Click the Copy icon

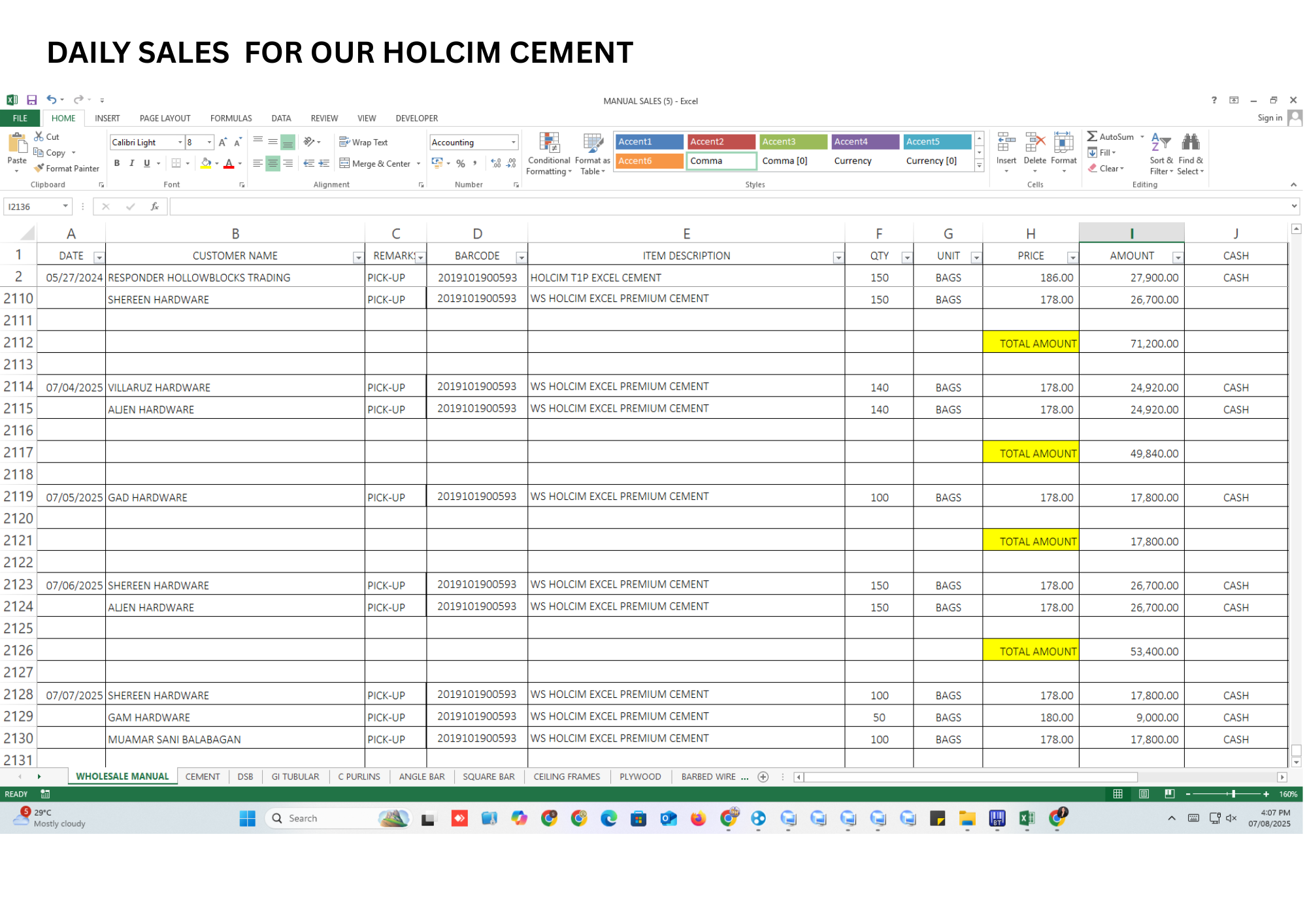tap(39, 152)
